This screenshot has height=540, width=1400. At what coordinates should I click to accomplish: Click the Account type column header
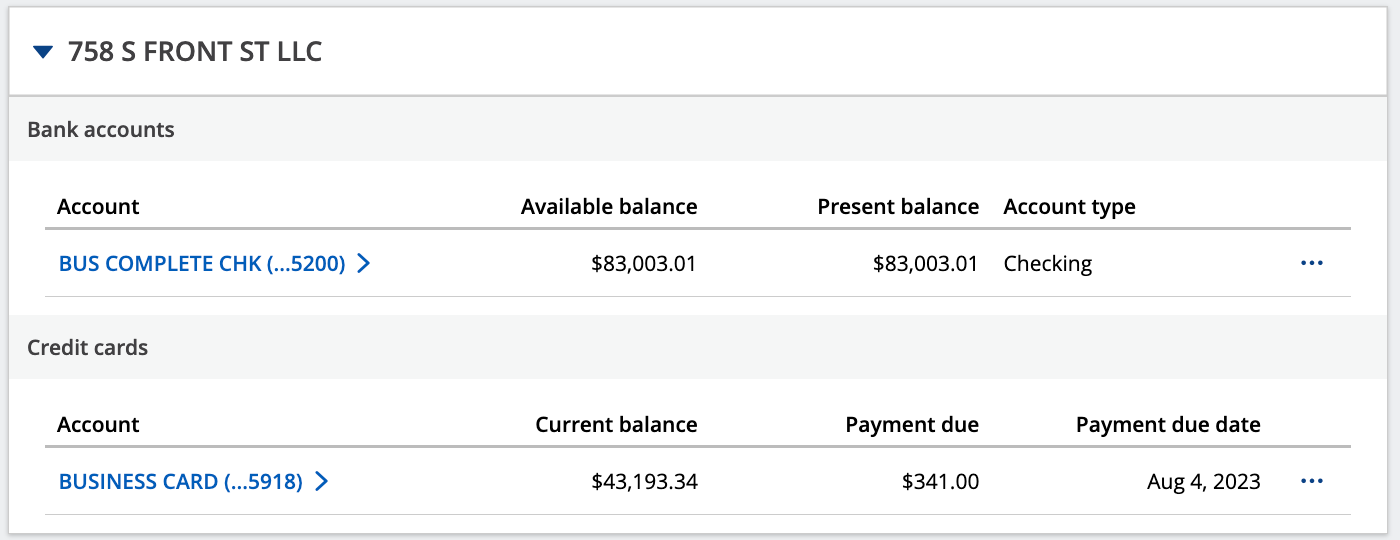[x=1069, y=207]
